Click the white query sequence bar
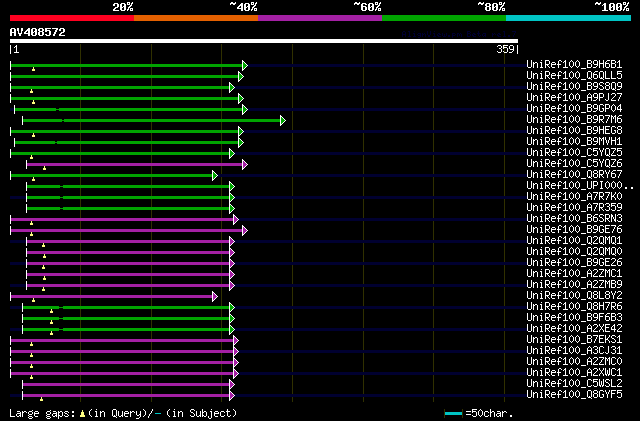The height and width of the screenshot is (421, 640). [264, 41]
